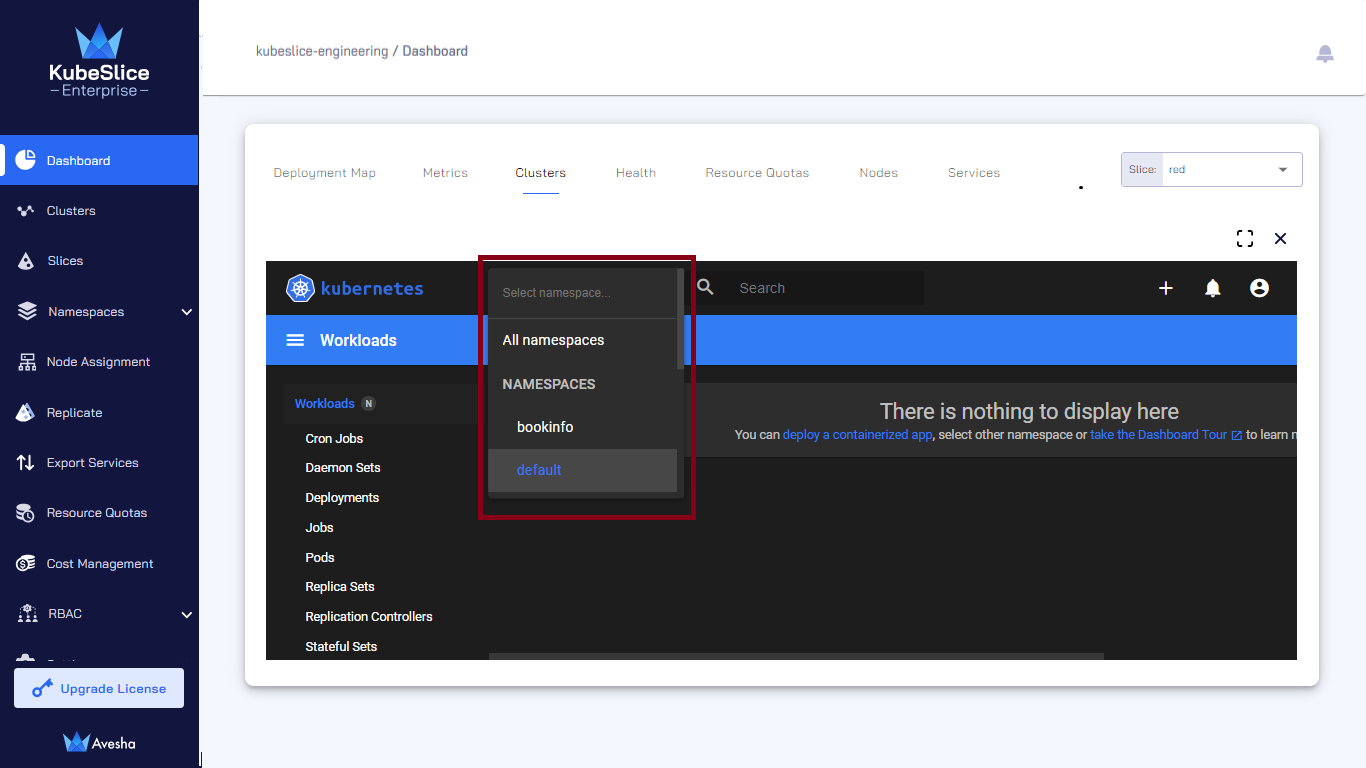Click the deploy a containerized app link
This screenshot has height=768, width=1366.
click(857, 435)
